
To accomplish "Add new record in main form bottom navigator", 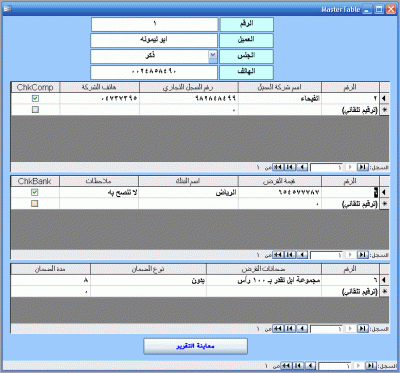I will click(x=286, y=366).
